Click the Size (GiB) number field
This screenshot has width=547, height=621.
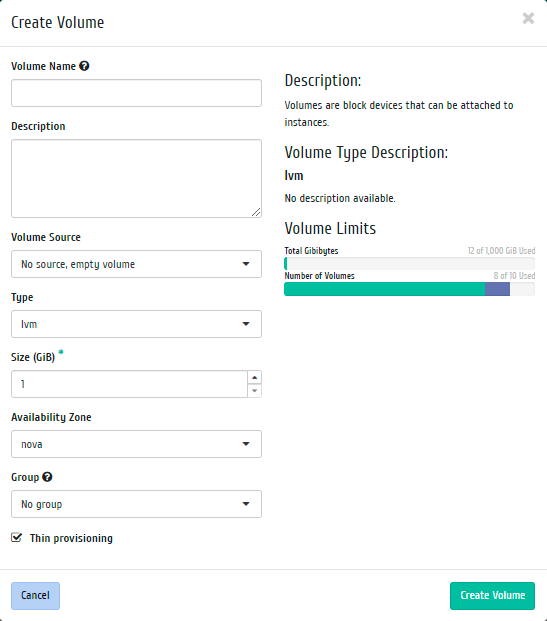pos(130,384)
